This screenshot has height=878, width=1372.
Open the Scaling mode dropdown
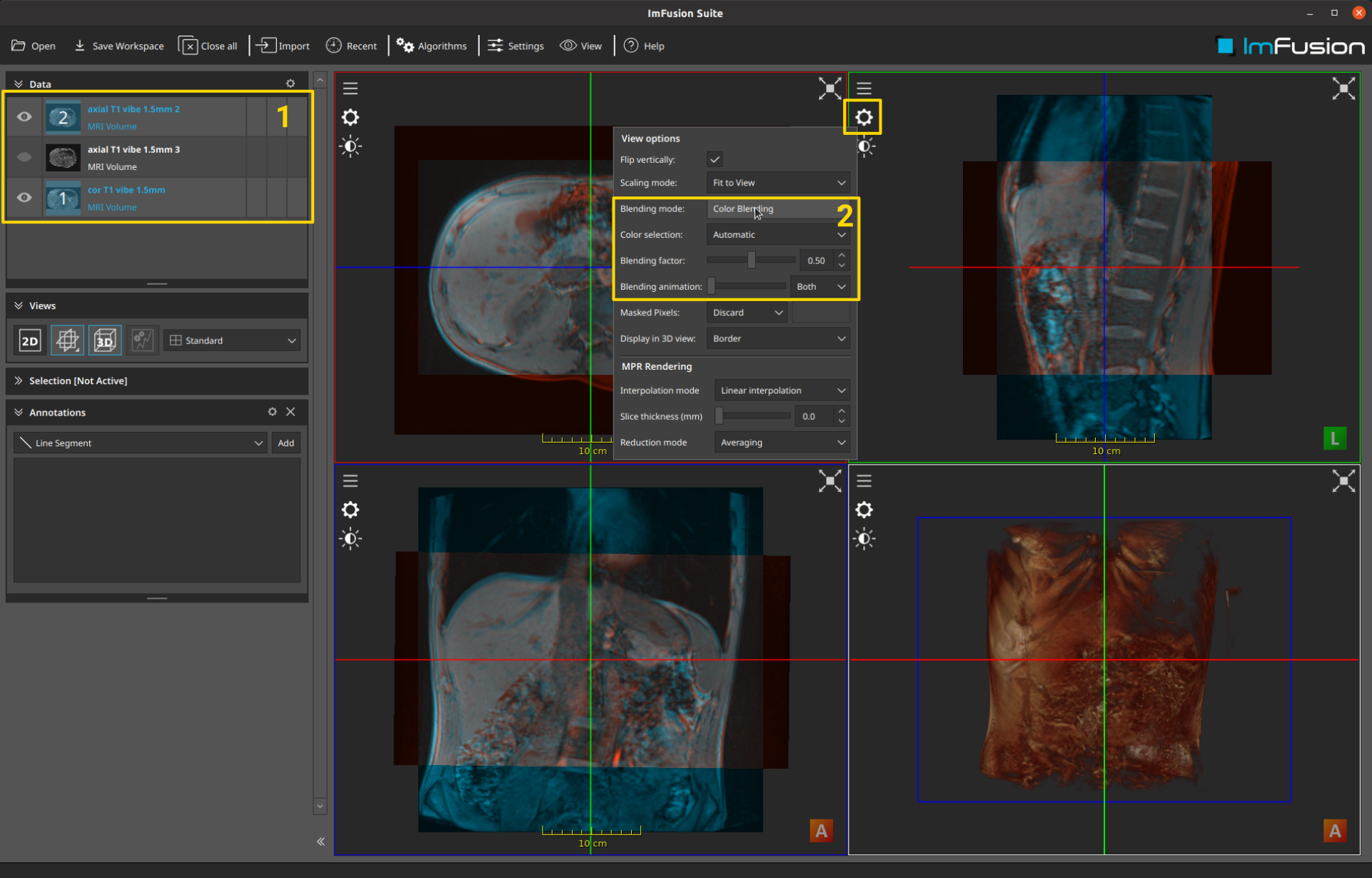tap(778, 183)
